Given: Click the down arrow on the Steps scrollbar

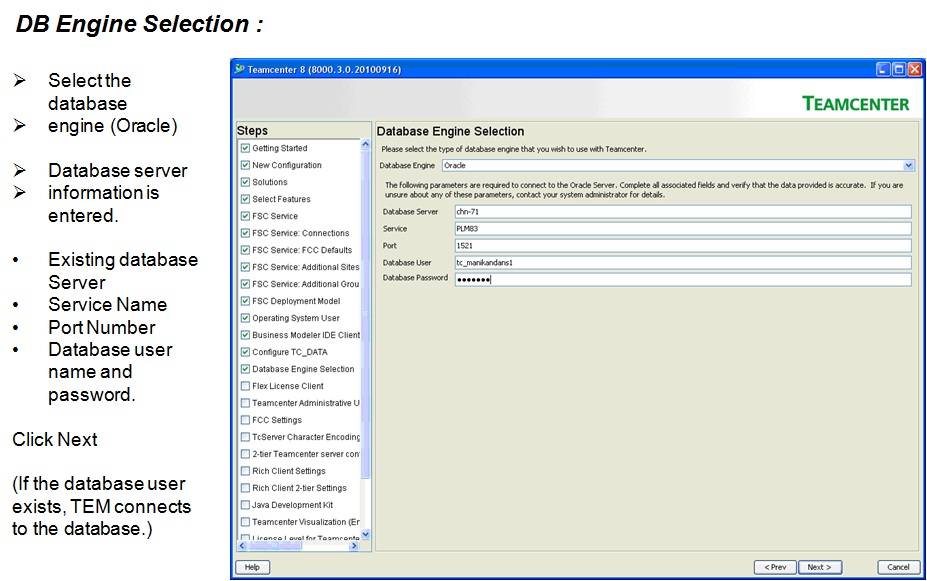Looking at the screenshot, I should pyautogui.click(x=366, y=534).
